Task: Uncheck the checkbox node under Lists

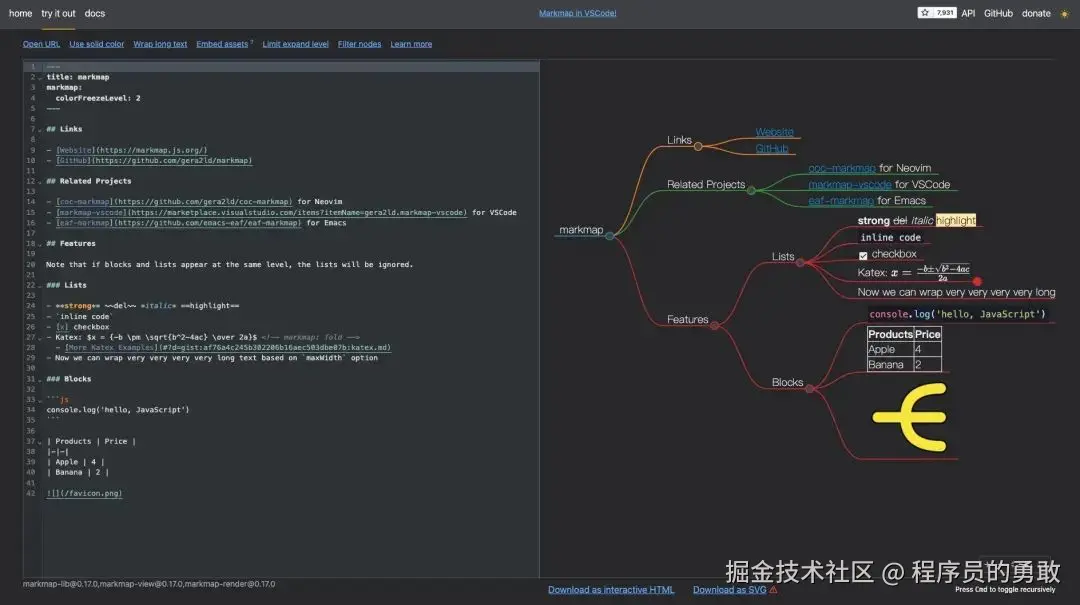Action: [x=862, y=254]
